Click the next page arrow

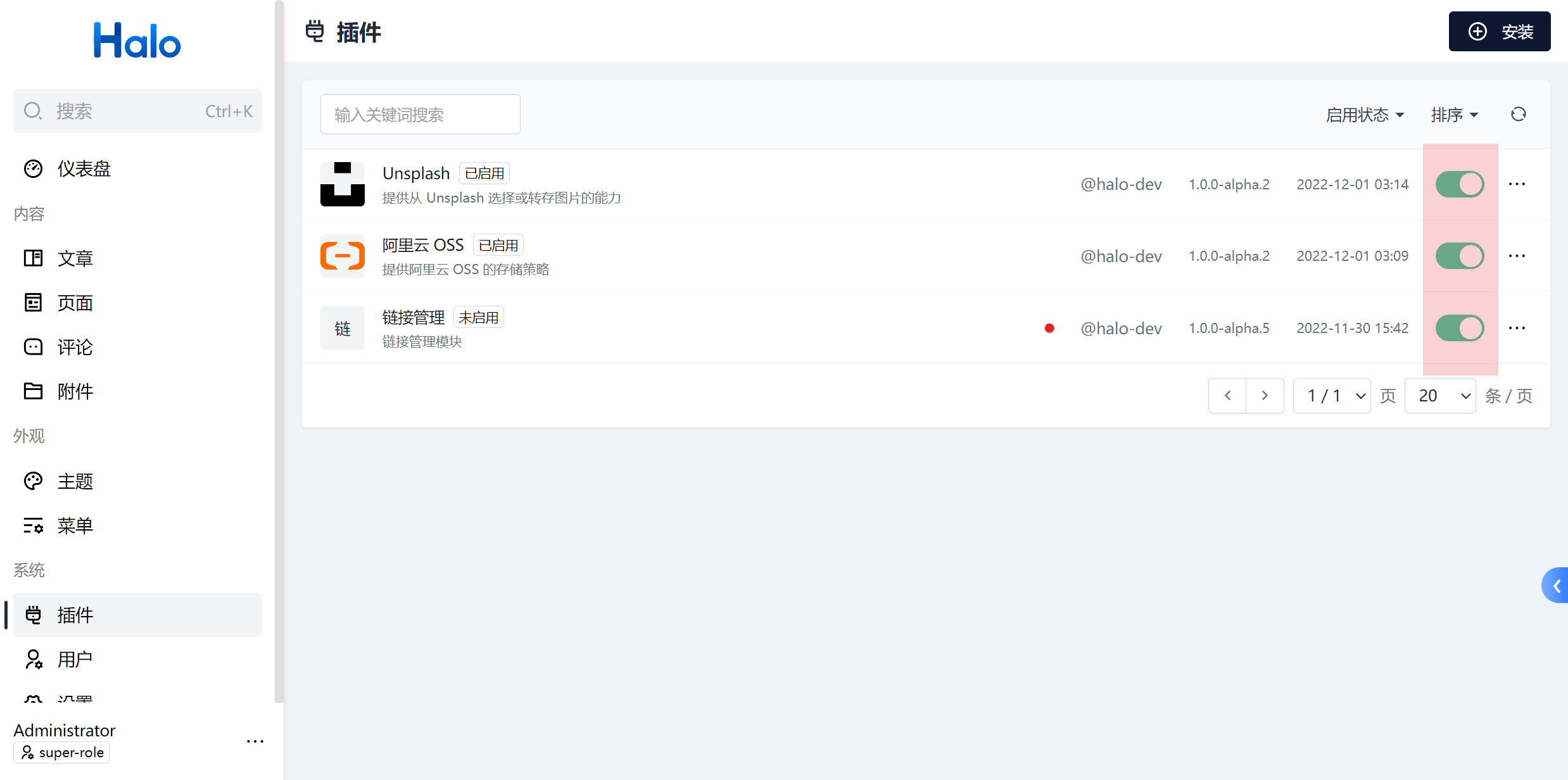(1265, 396)
